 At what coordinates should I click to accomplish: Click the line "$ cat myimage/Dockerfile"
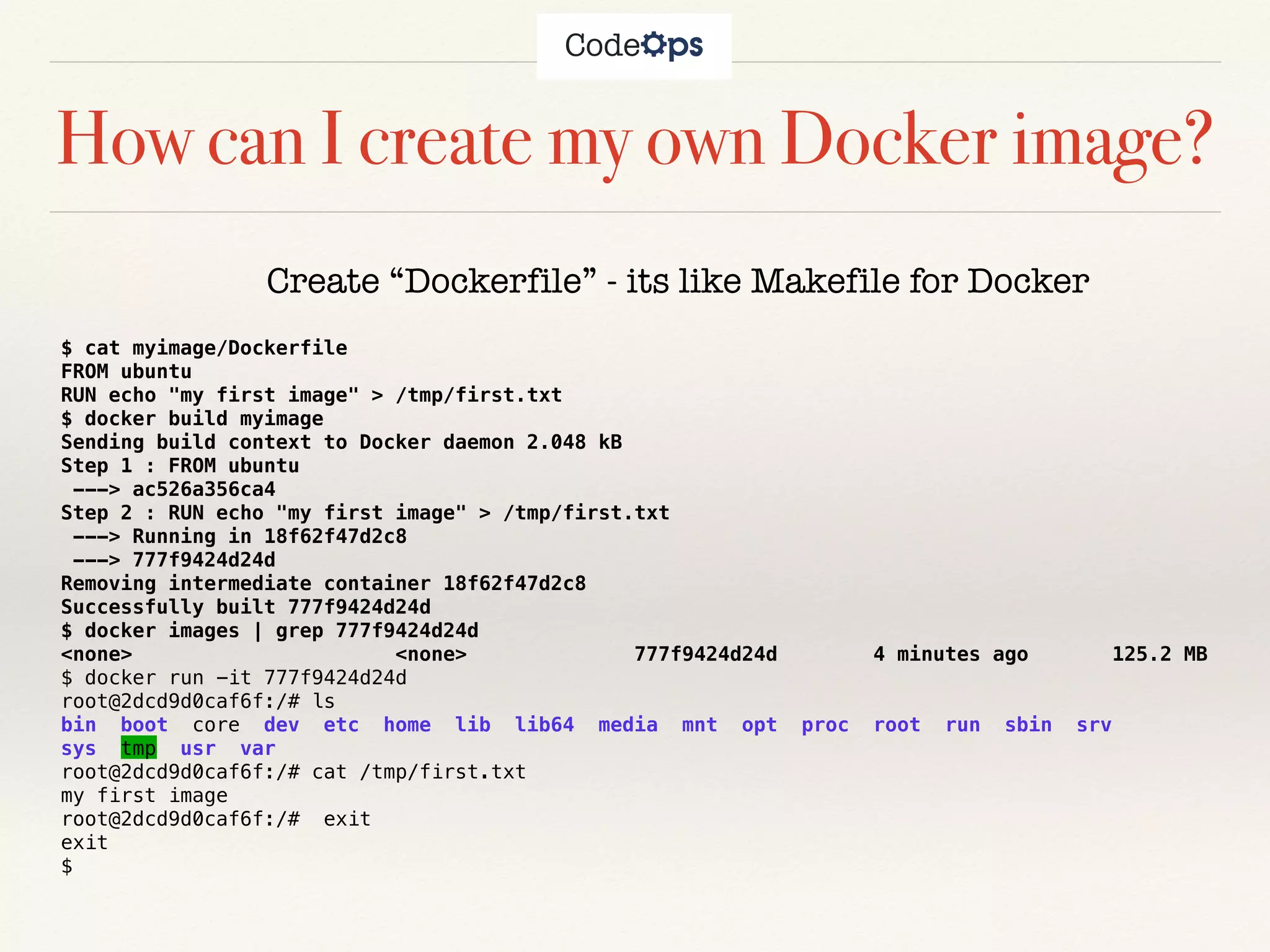point(204,348)
